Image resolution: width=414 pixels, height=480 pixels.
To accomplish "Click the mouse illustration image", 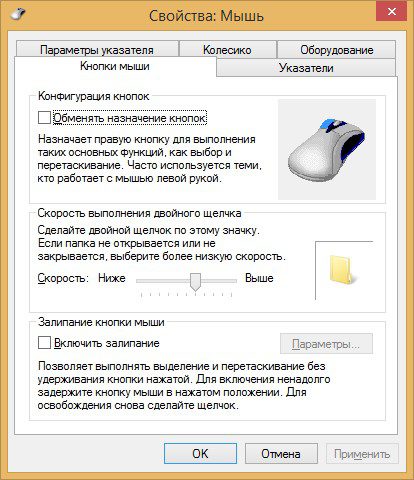I will (327, 149).
